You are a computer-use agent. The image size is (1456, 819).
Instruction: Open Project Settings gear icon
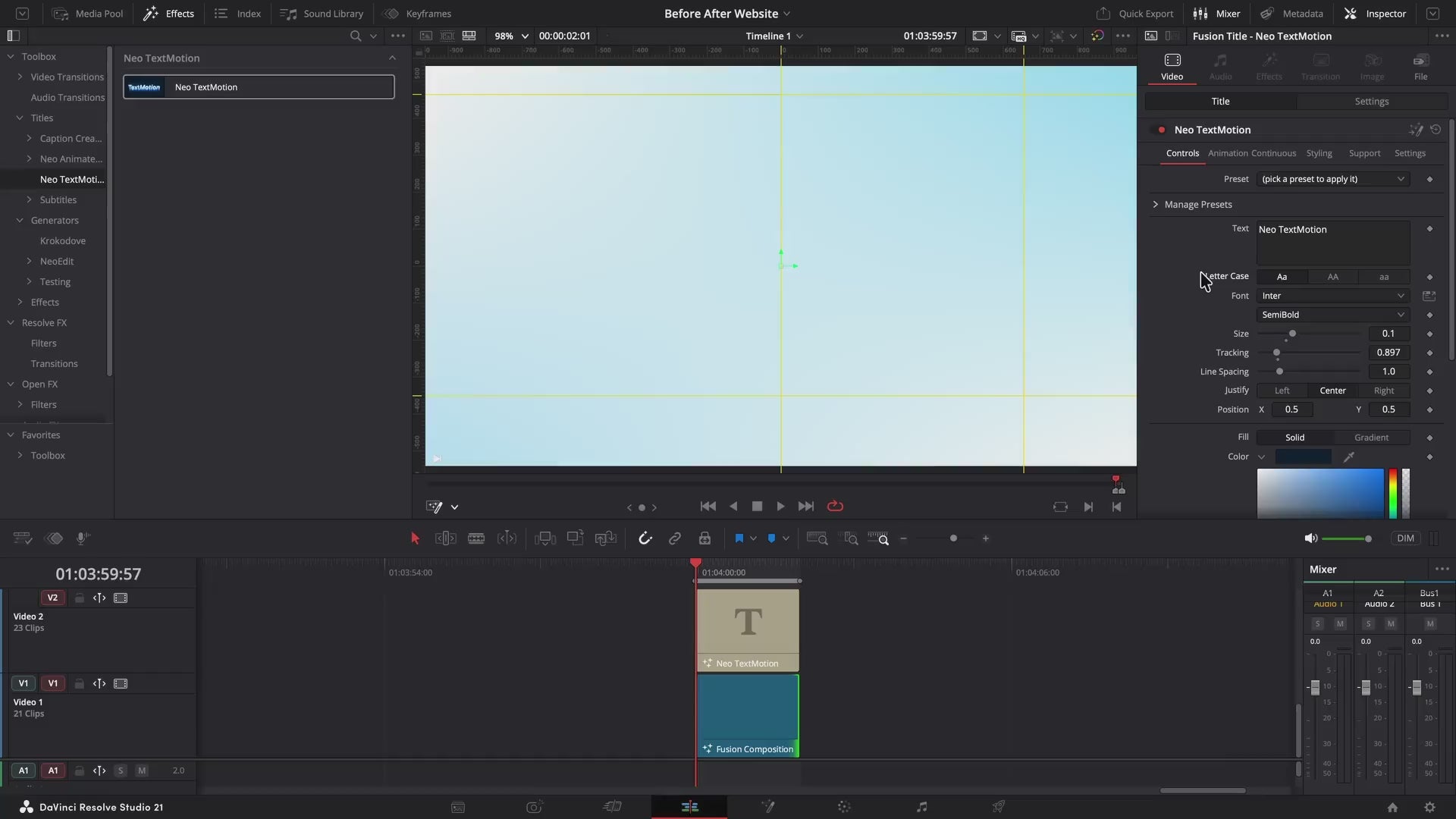[x=1429, y=808]
